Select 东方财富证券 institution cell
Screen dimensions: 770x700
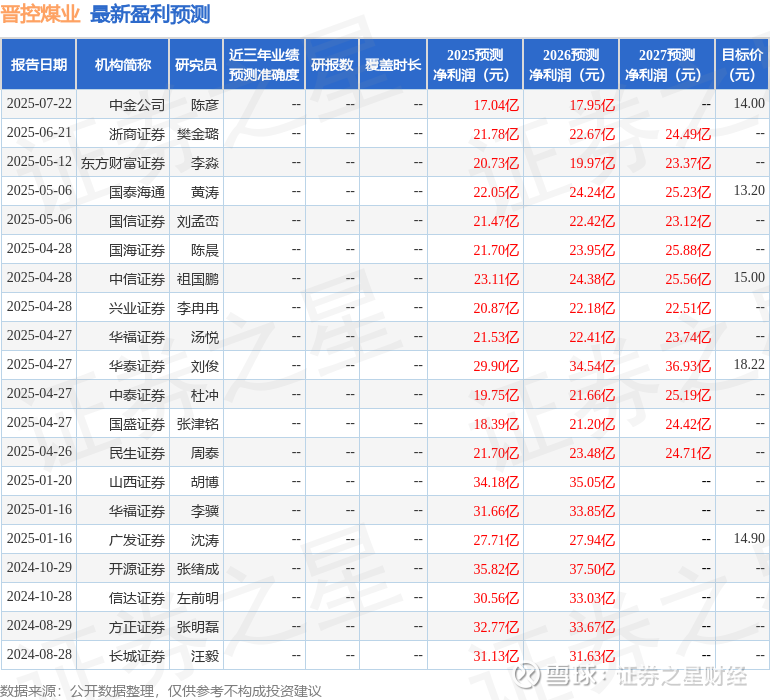[x=123, y=163]
